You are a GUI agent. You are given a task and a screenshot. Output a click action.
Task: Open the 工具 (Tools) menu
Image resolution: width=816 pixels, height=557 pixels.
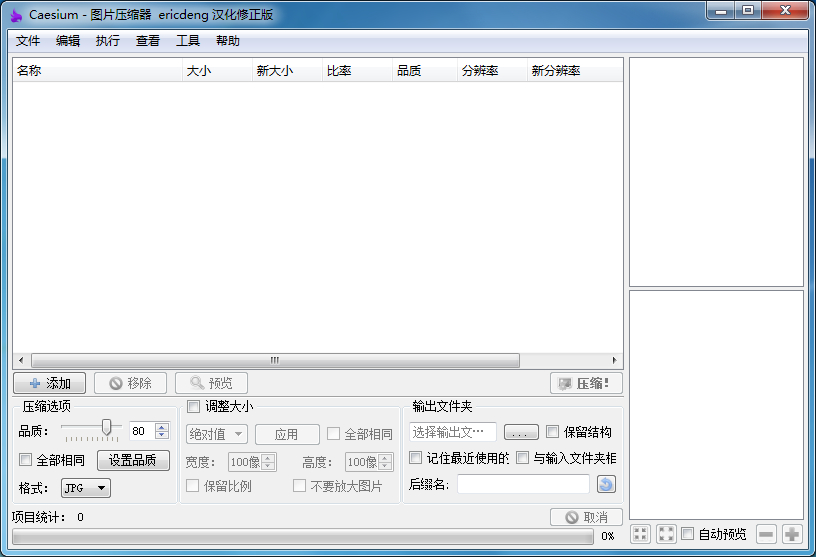pos(188,41)
